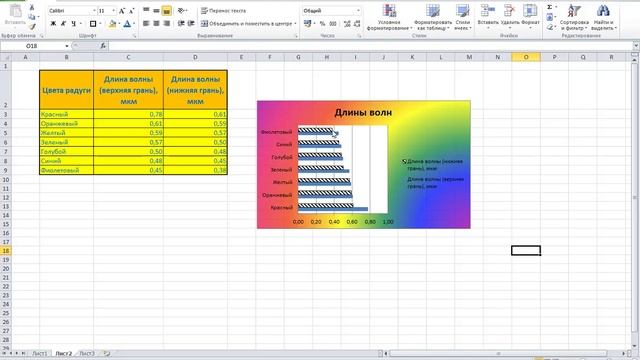Click into the formula bar input
The width and height of the screenshot is (640, 360).
click(x=369, y=46)
